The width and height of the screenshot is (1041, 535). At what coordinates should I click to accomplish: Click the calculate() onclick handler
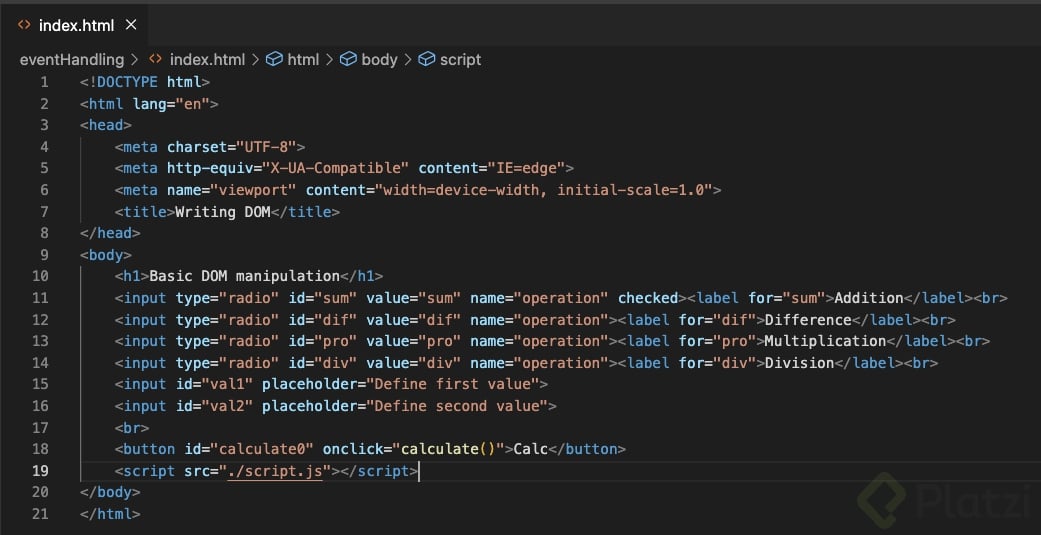(449, 449)
